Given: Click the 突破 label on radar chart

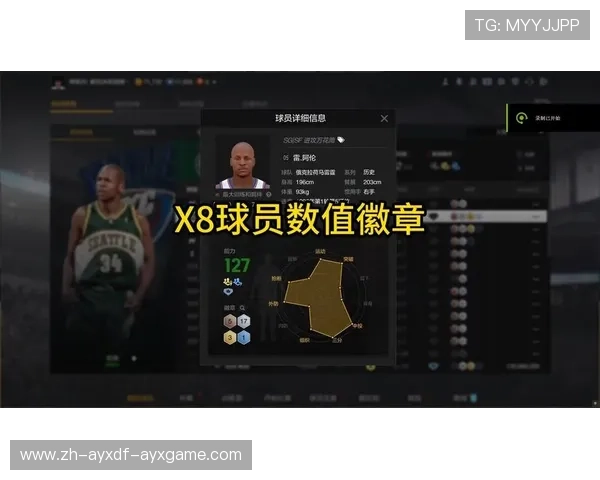Looking at the screenshot, I should [x=348, y=259].
